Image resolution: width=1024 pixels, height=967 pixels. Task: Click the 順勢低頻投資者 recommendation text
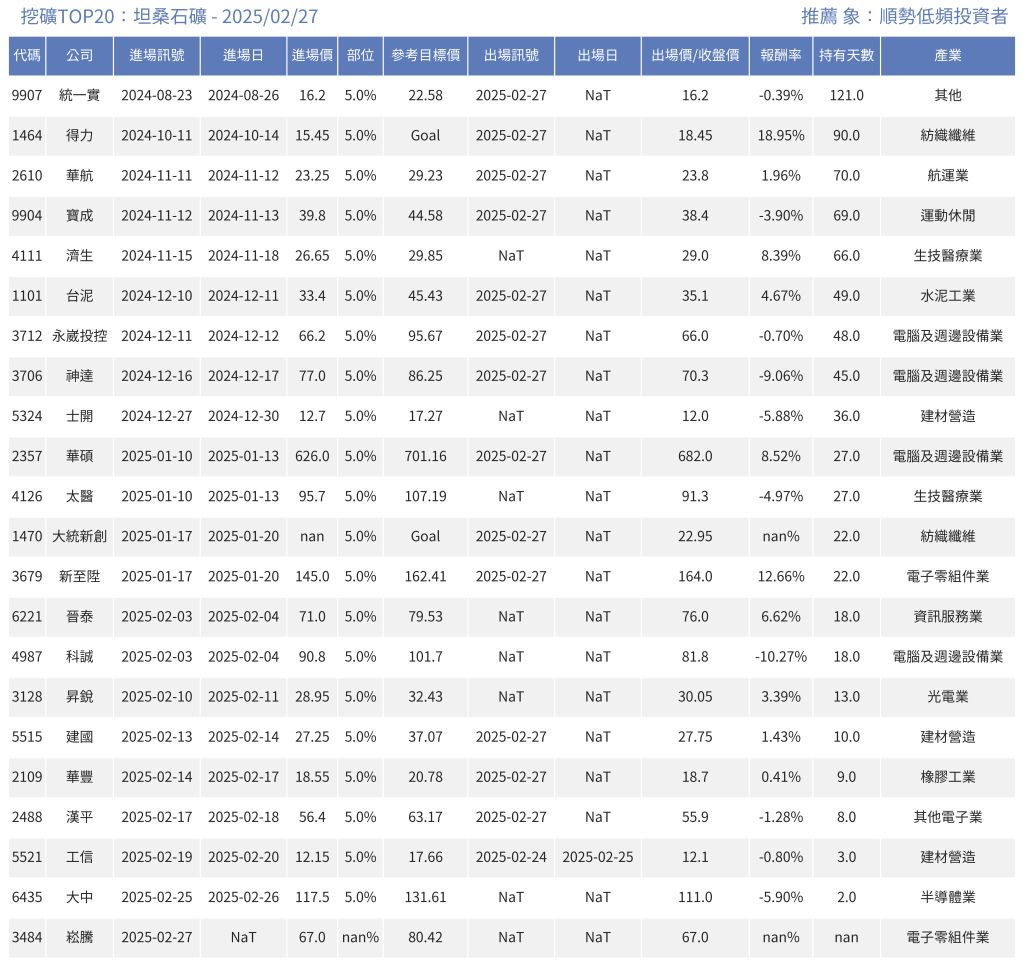tap(943, 16)
